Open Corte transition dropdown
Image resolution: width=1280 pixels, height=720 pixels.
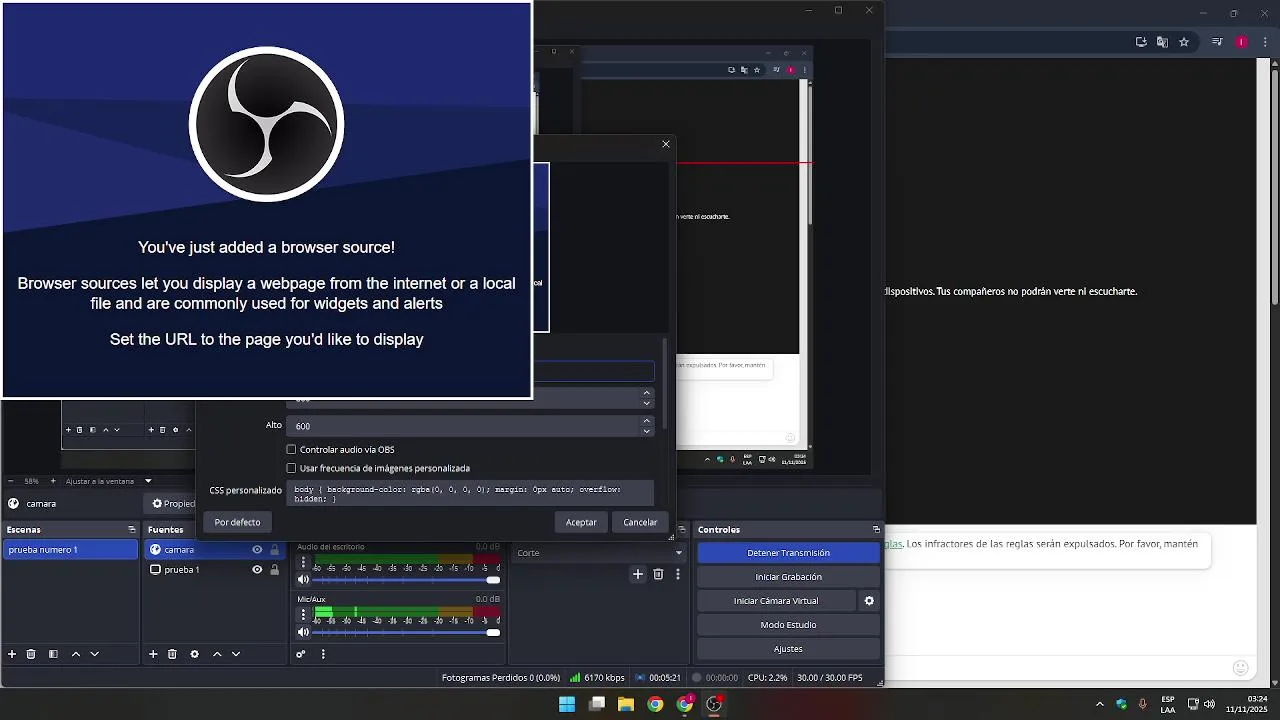click(599, 553)
